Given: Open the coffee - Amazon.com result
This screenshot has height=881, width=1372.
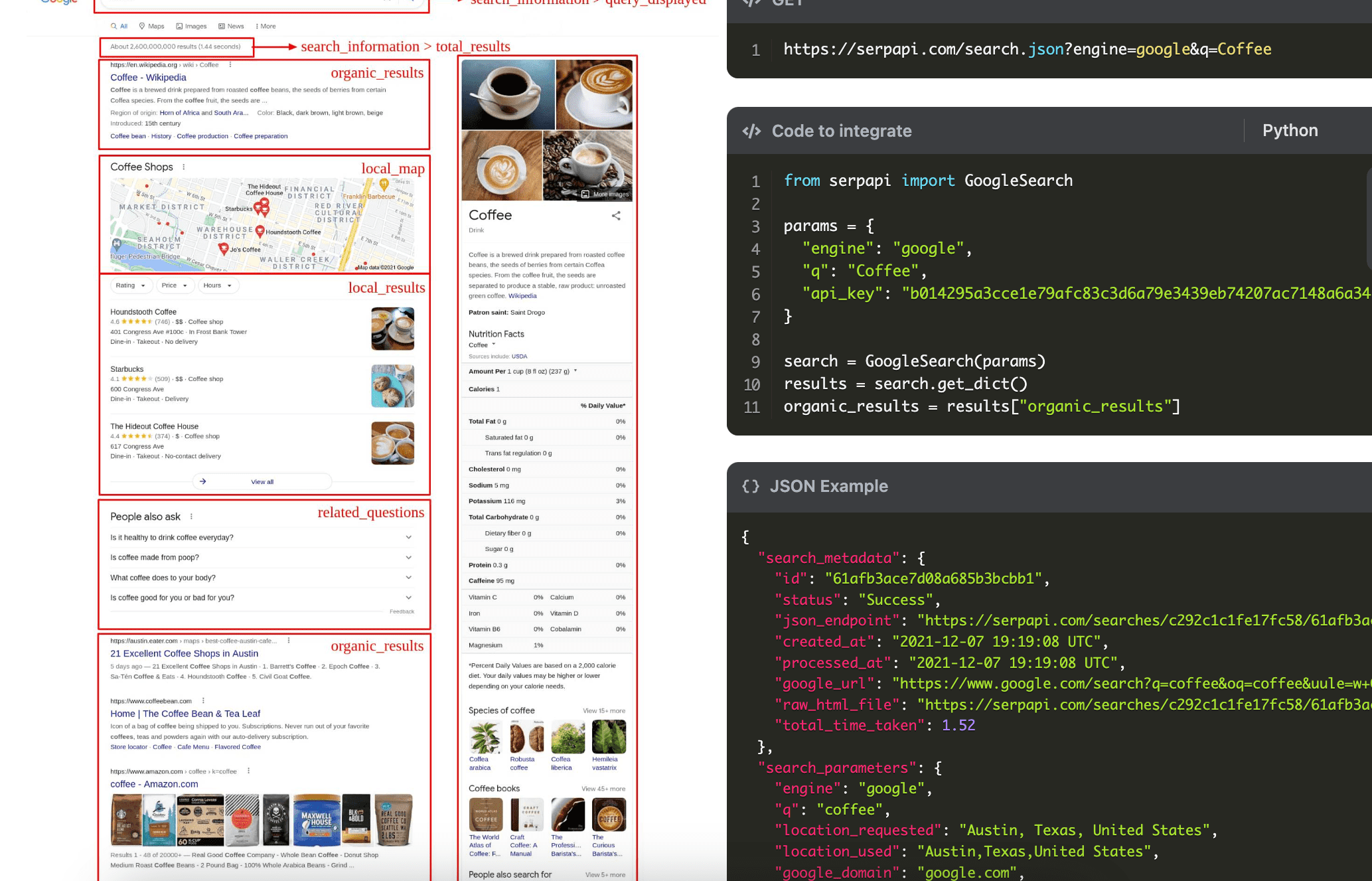Looking at the screenshot, I should pyautogui.click(x=154, y=784).
